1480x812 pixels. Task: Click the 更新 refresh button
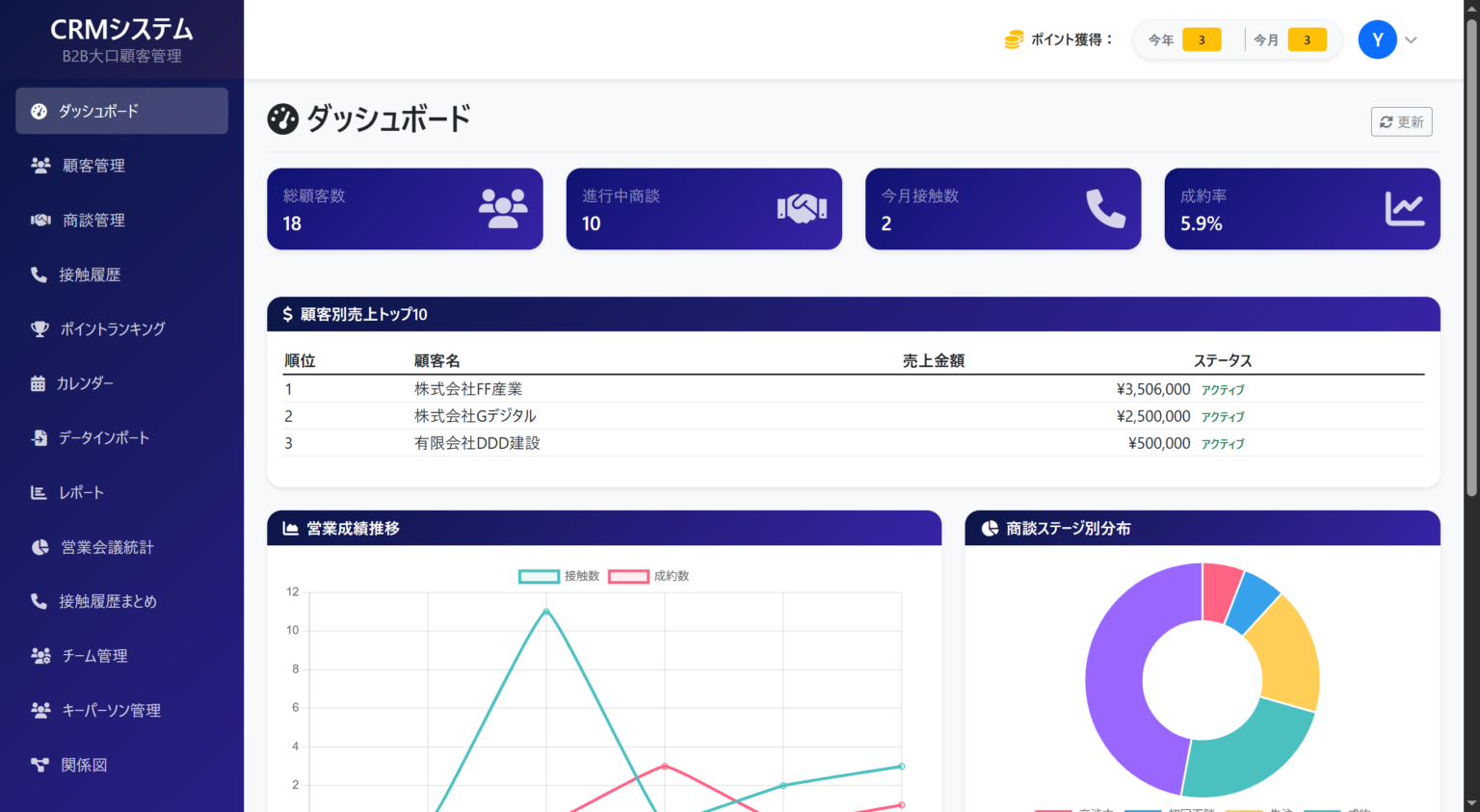pos(1401,121)
